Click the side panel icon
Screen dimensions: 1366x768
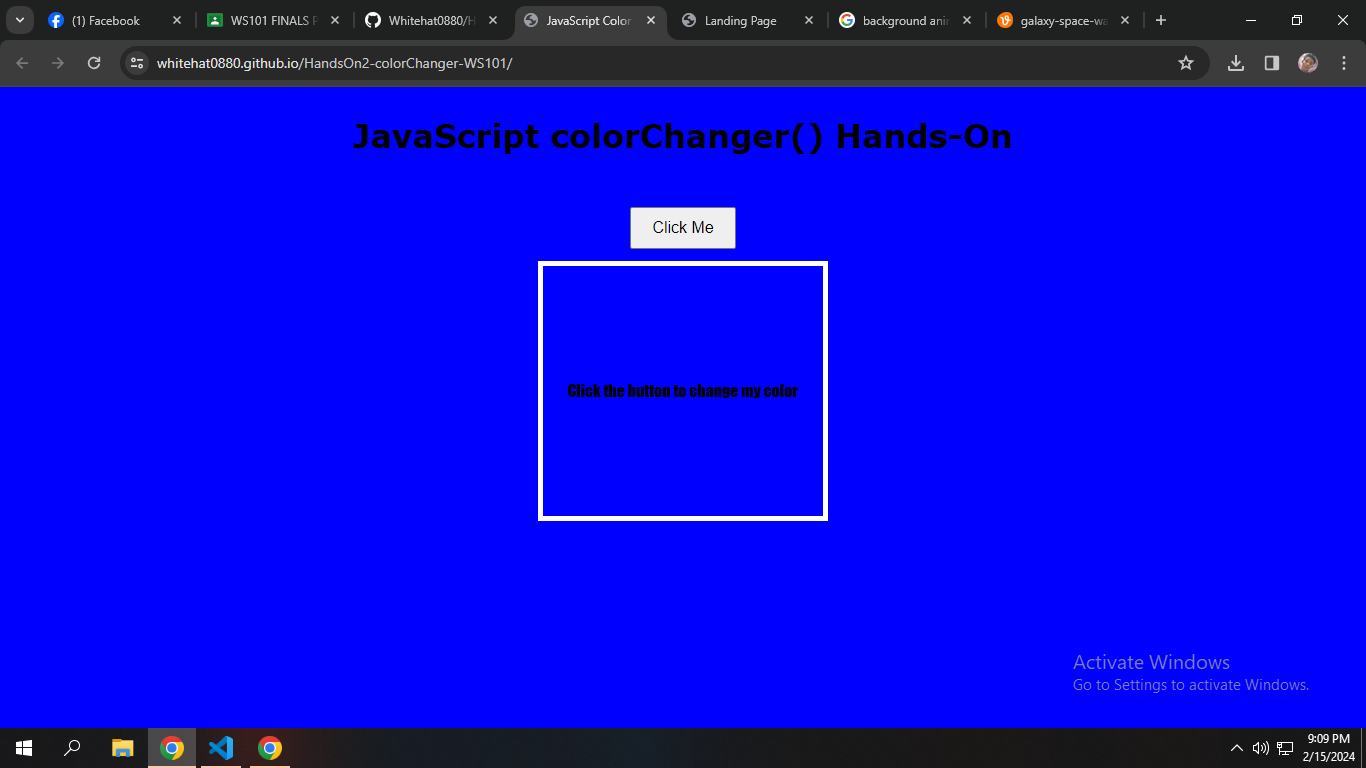click(1271, 62)
